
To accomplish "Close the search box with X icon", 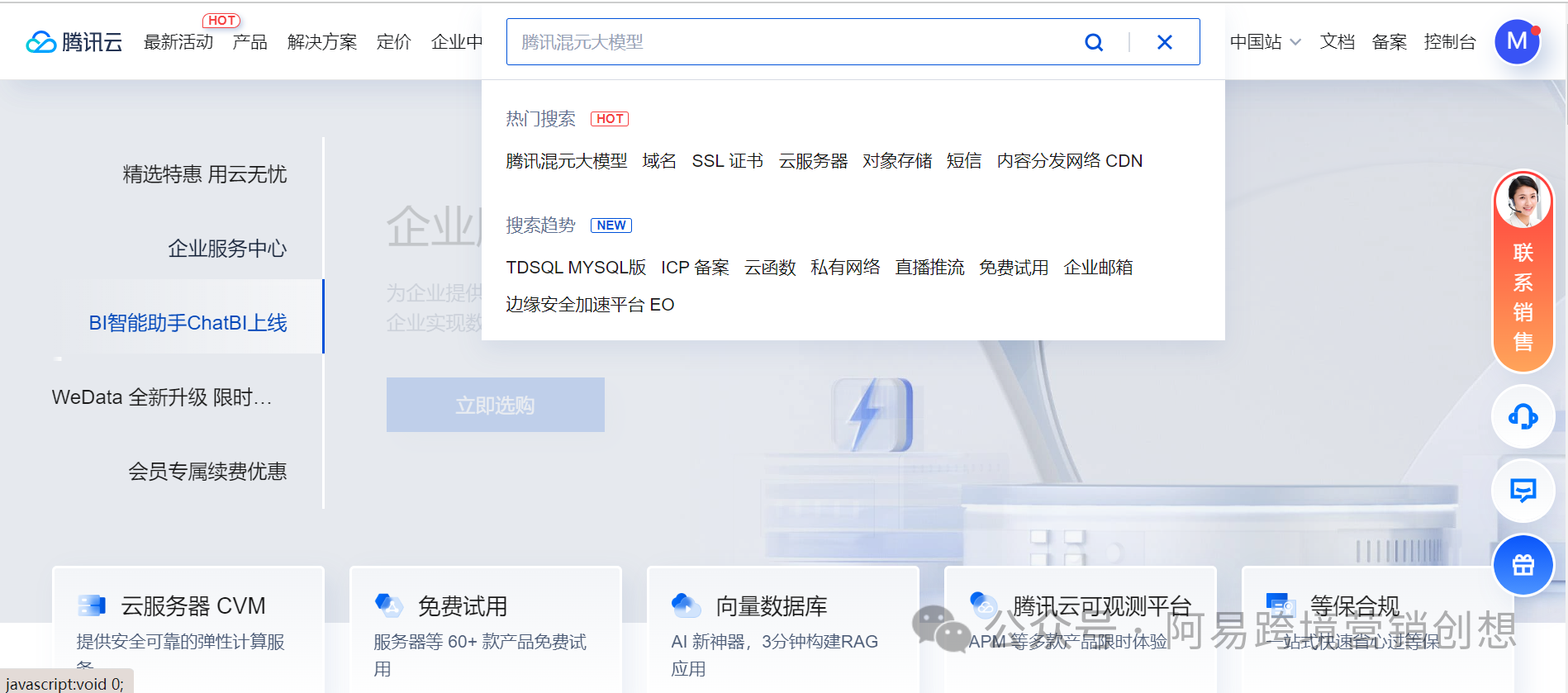I will [x=1164, y=42].
